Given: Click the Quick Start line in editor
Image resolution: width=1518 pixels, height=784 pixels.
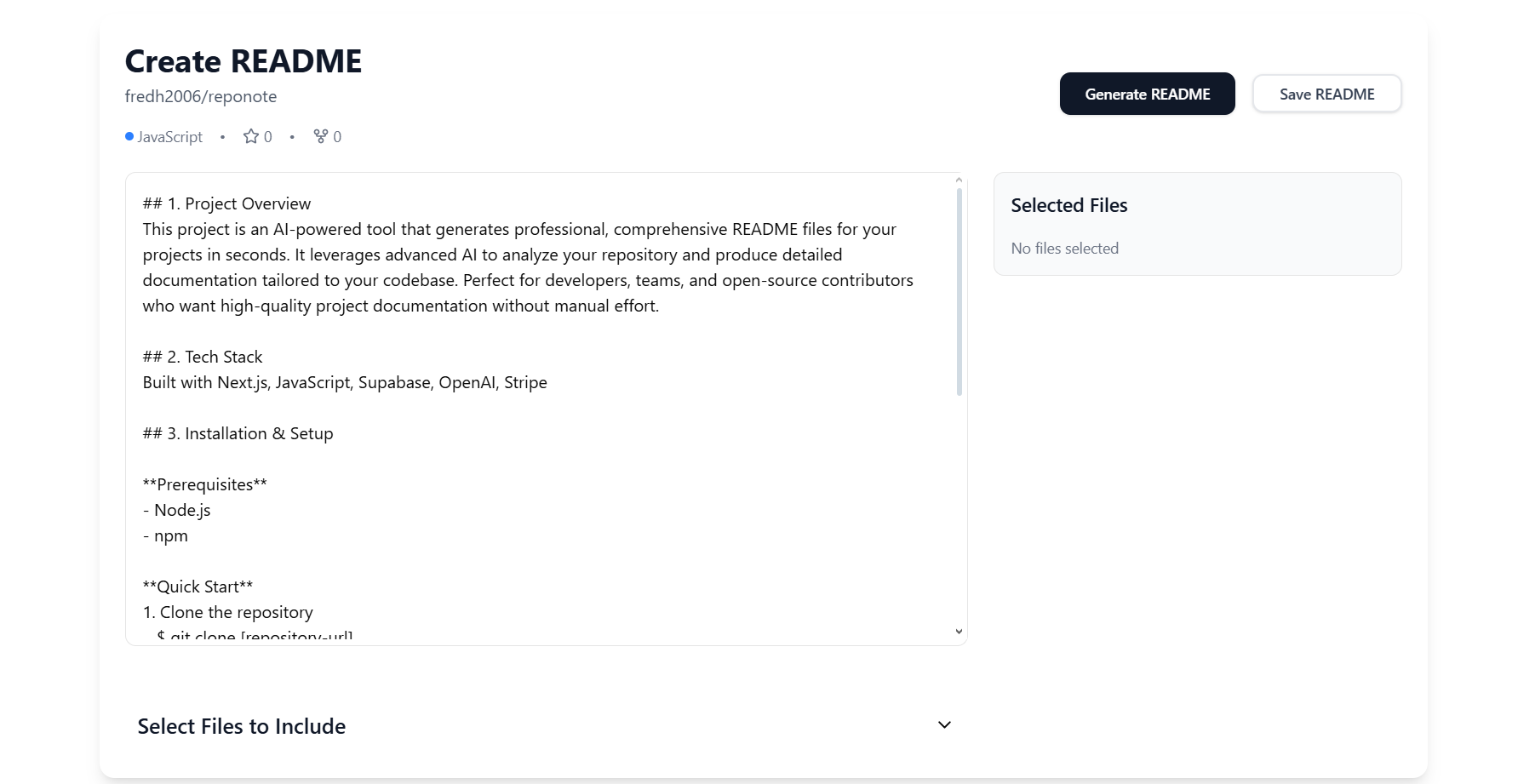Looking at the screenshot, I should (x=198, y=587).
